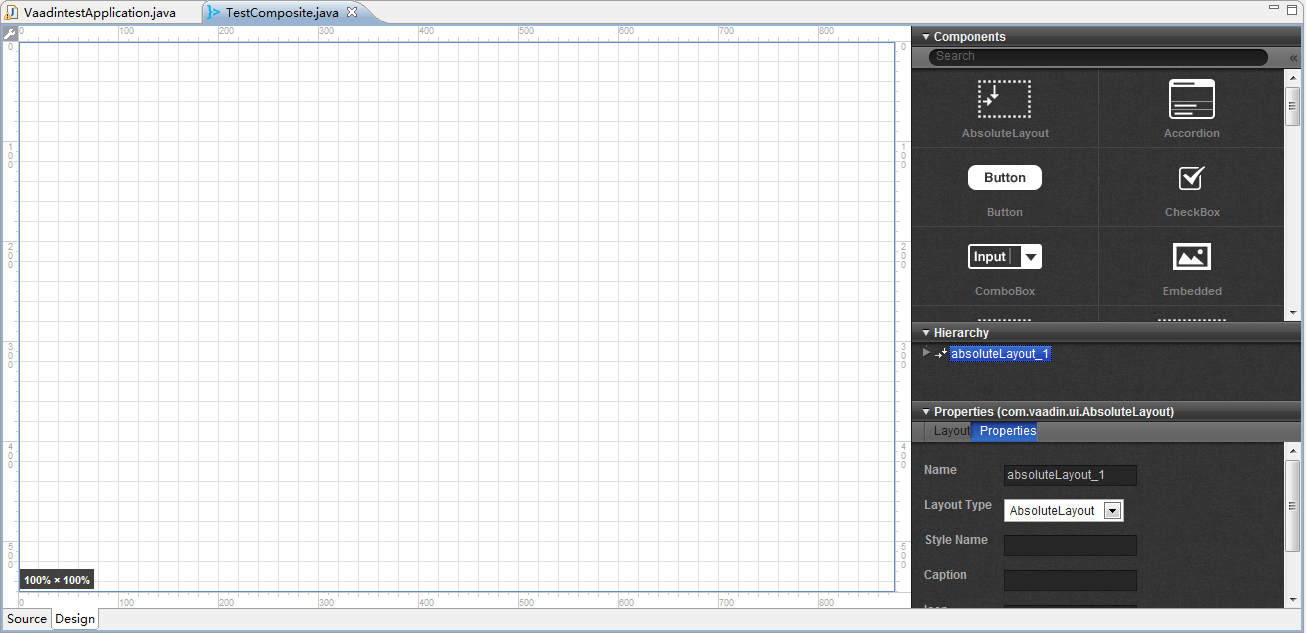Click the Caption input field
The image size is (1306, 633).
click(x=1070, y=580)
